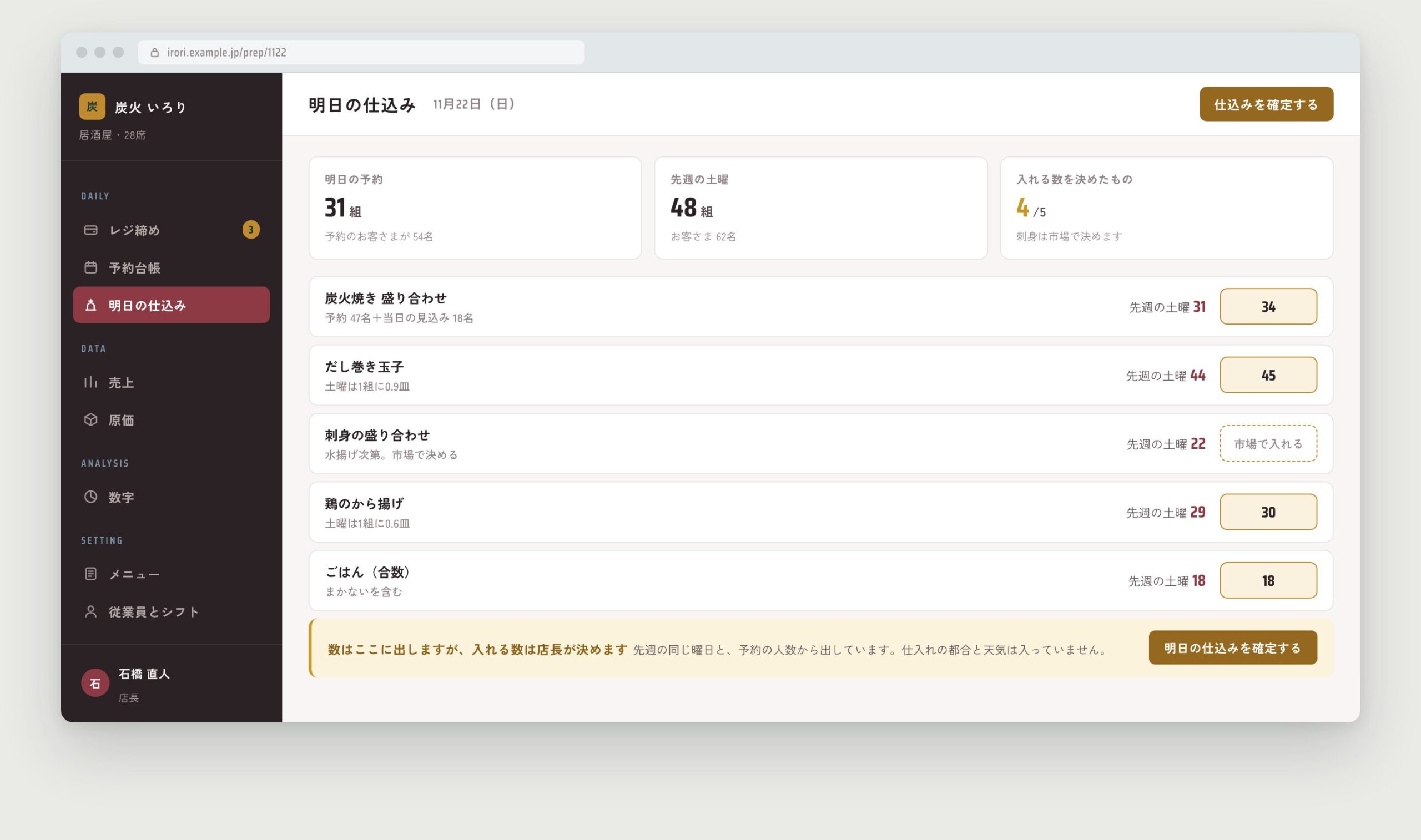Edit だし巻き玉子 quantity field 45
Image resolution: width=1421 pixels, height=840 pixels.
click(x=1268, y=375)
